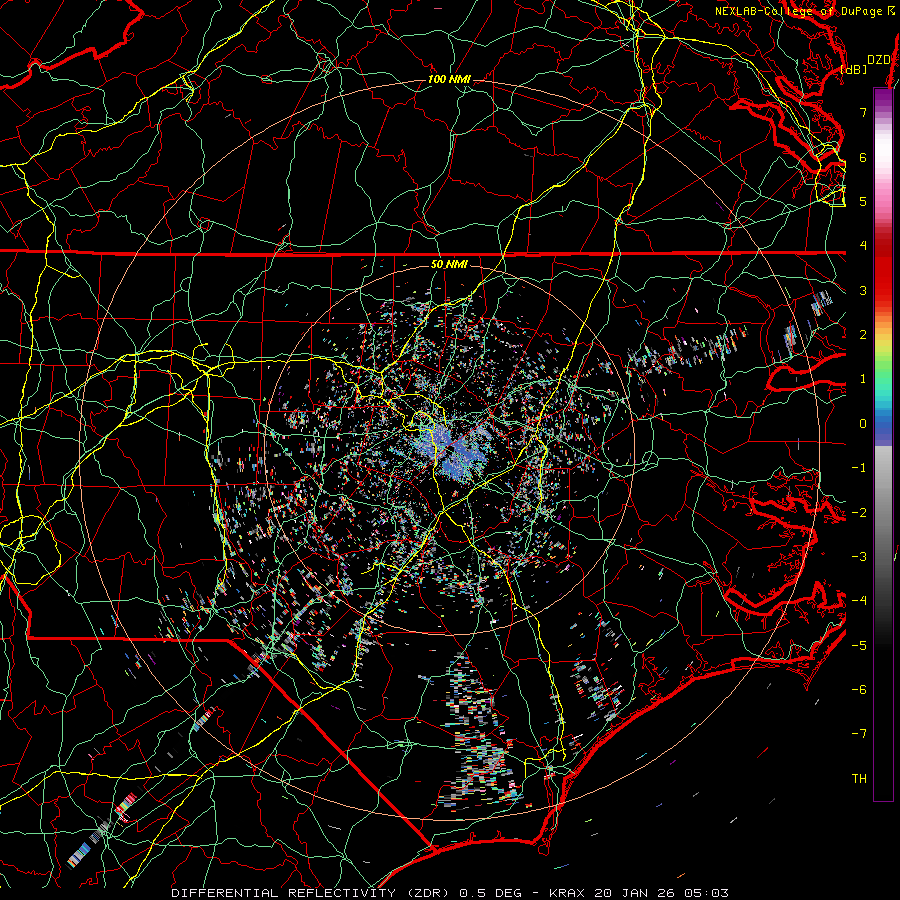Click the ZDR color scale bar
This screenshot has height=900, width=900.
(883, 444)
